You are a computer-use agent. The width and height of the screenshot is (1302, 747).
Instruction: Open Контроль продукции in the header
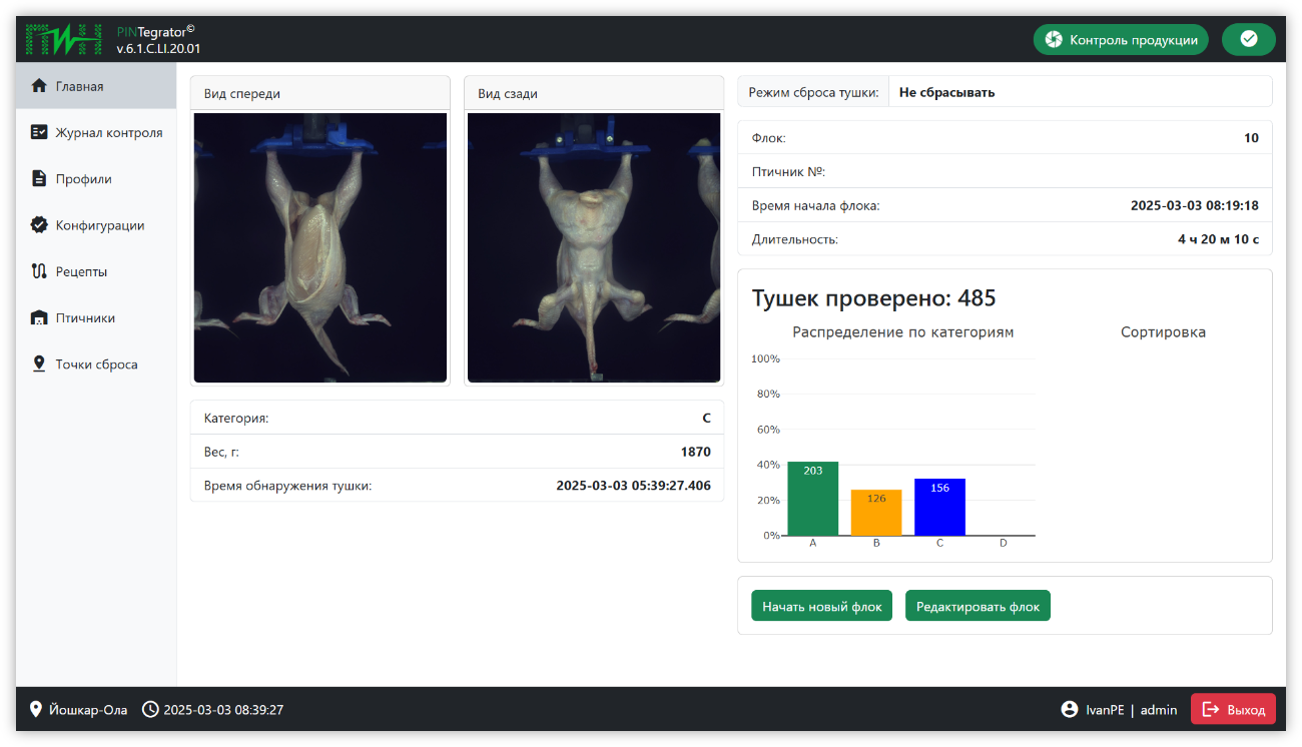click(x=1120, y=40)
